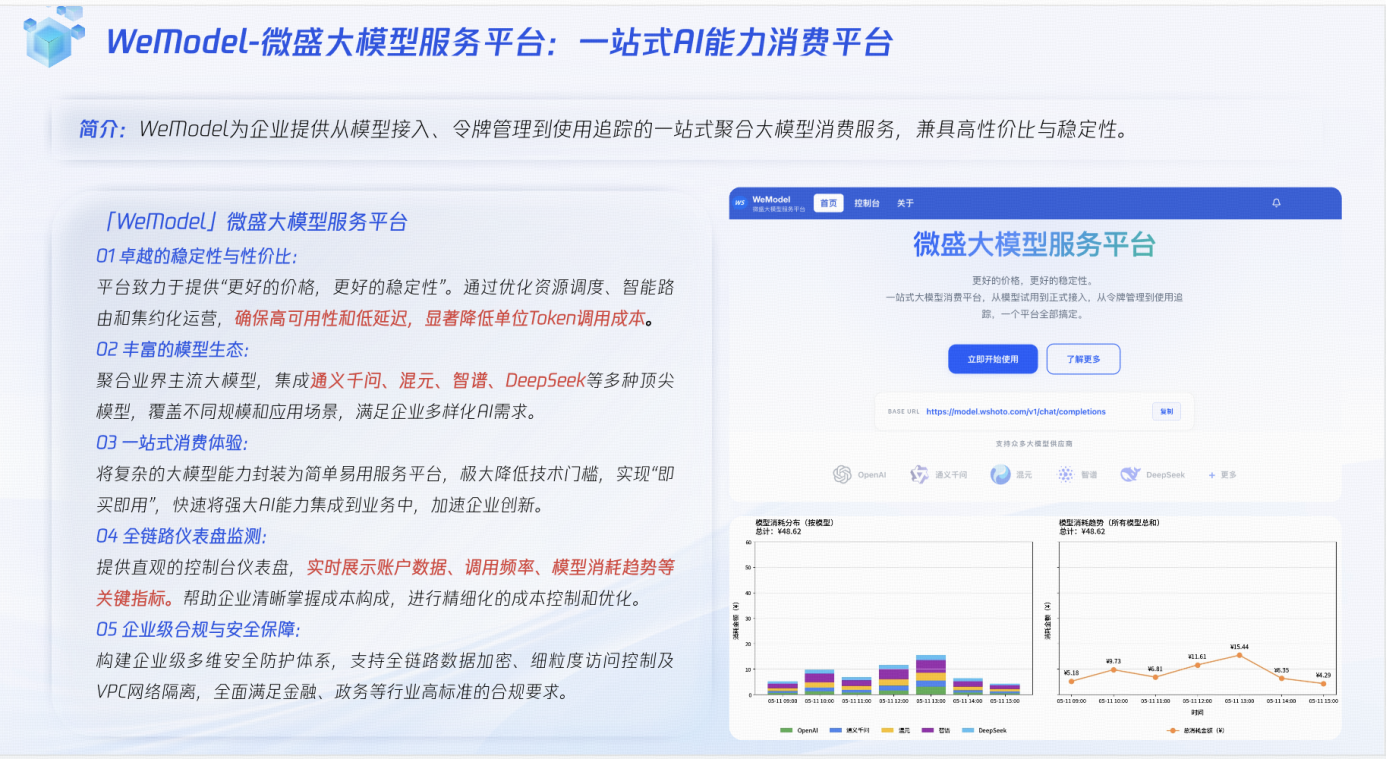Click the 混元 yellow legend swatch
The image size is (1386, 759).
pos(887,730)
